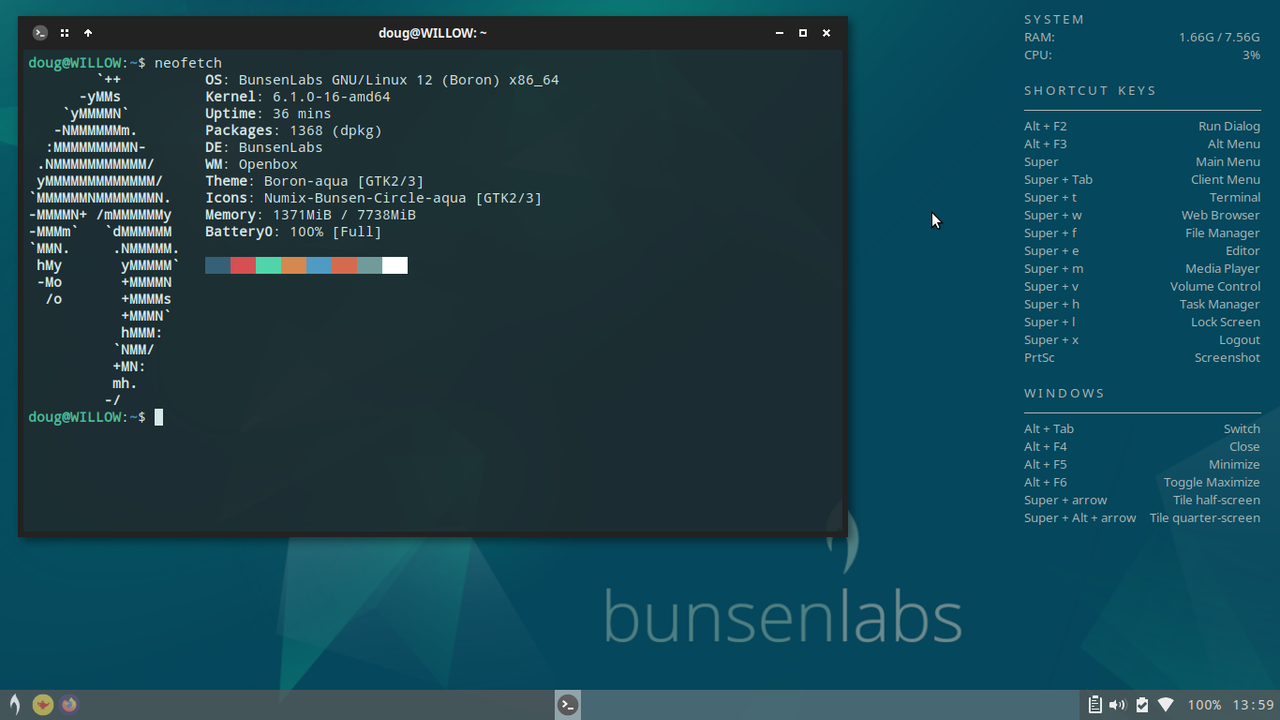Click the terminal prompt at the cursor
The height and width of the screenshot is (720, 1280).
(158, 417)
